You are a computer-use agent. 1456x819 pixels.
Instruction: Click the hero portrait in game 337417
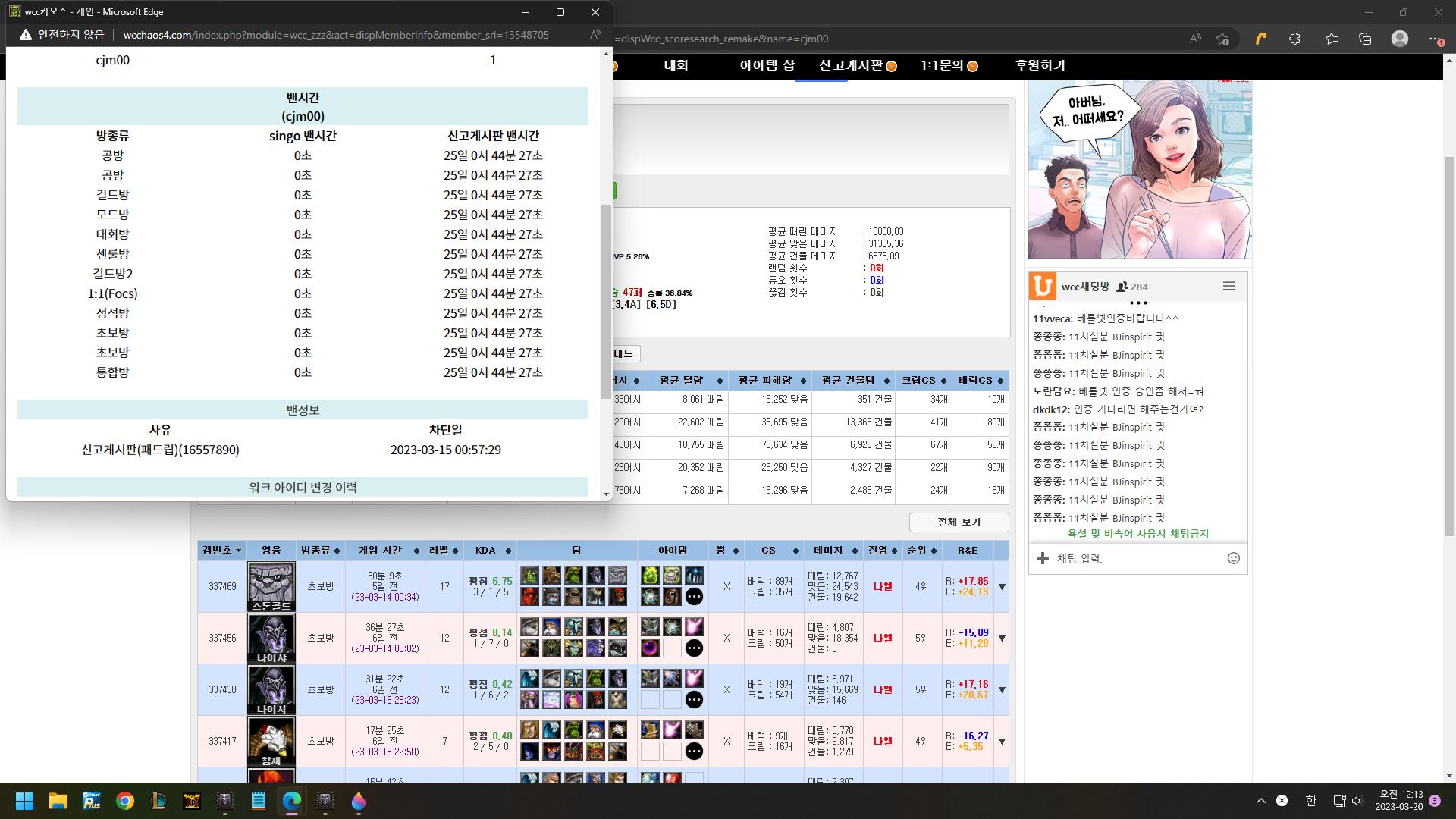pyautogui.click(x=271, y=741)
